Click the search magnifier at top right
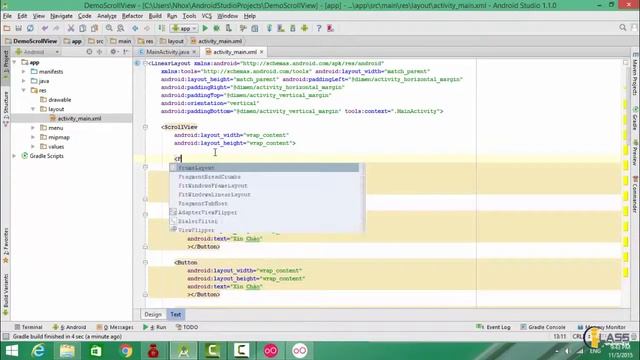Viewport: 640px width, 360px height. click(x=622, y=28)
